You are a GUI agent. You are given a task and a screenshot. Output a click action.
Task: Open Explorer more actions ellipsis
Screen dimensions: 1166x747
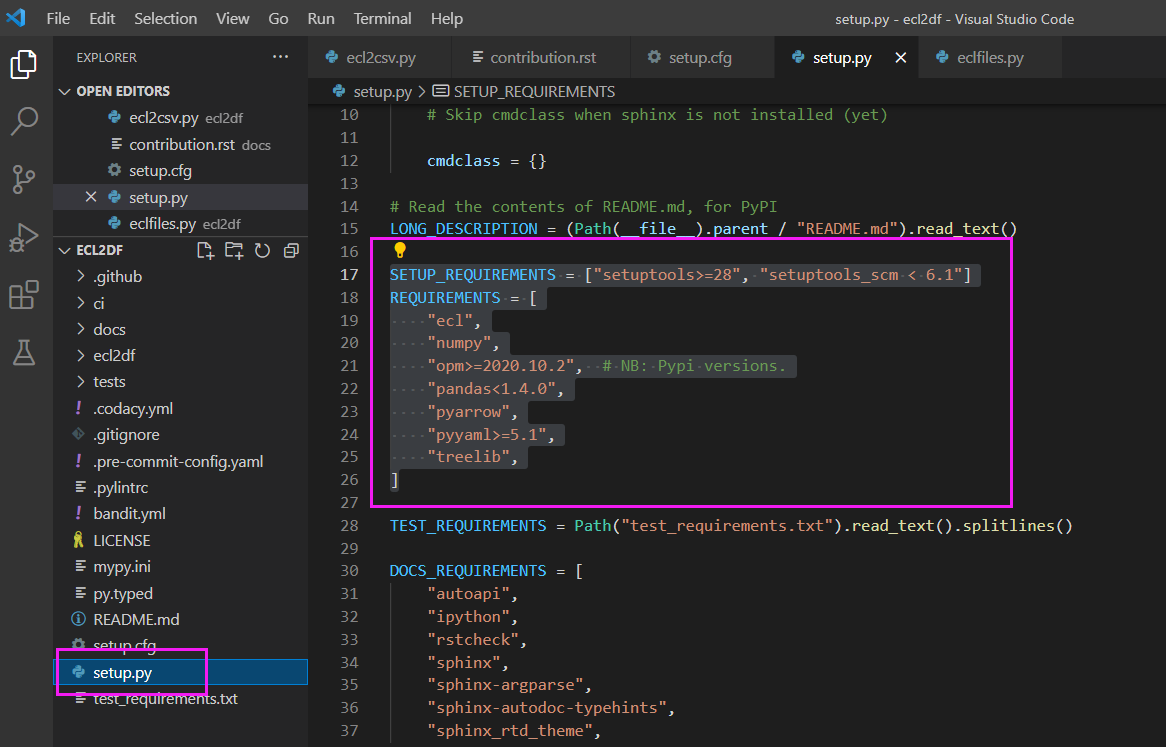pyautogui.click(x=280, y=57)
